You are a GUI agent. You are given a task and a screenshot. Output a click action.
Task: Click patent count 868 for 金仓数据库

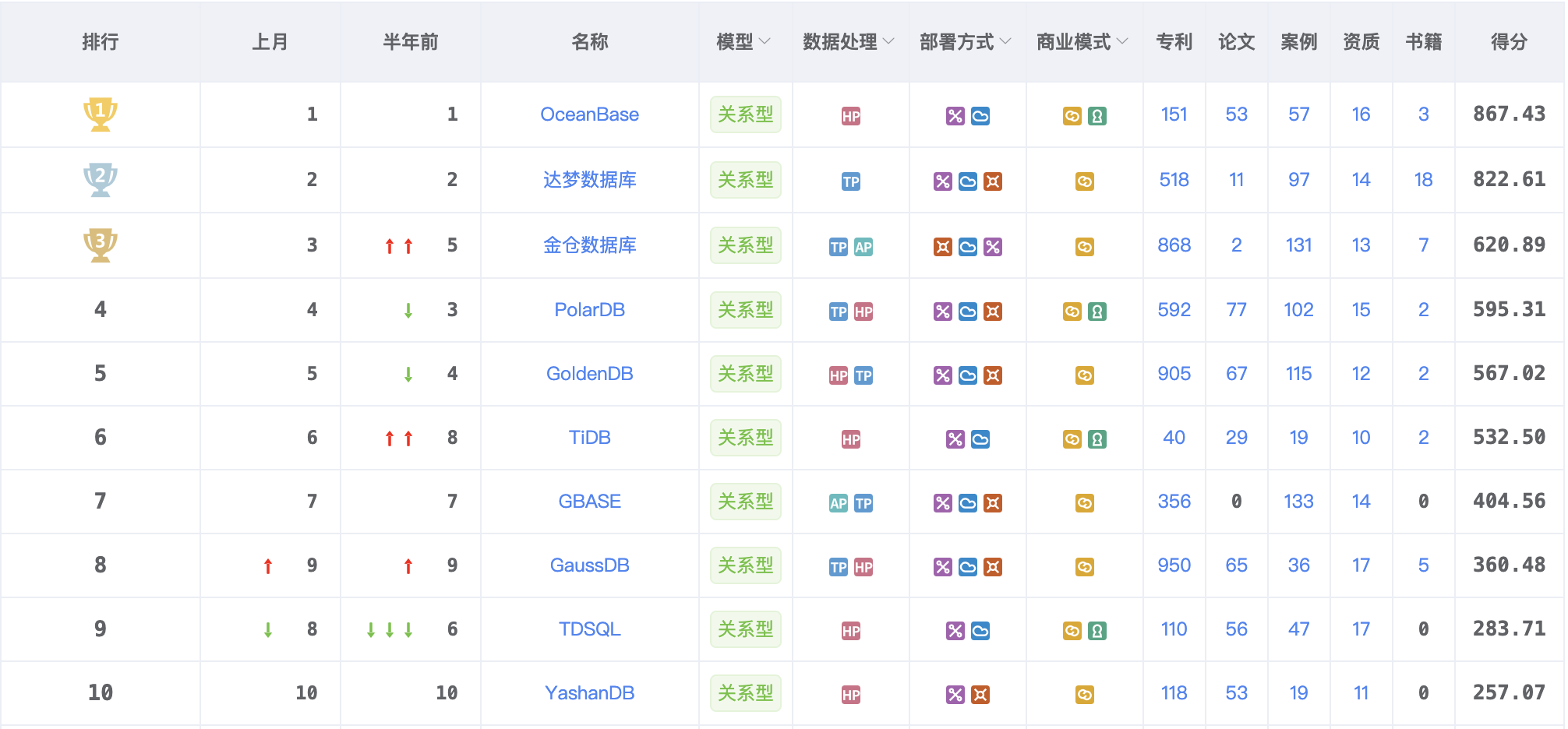tap(1174, 245)
